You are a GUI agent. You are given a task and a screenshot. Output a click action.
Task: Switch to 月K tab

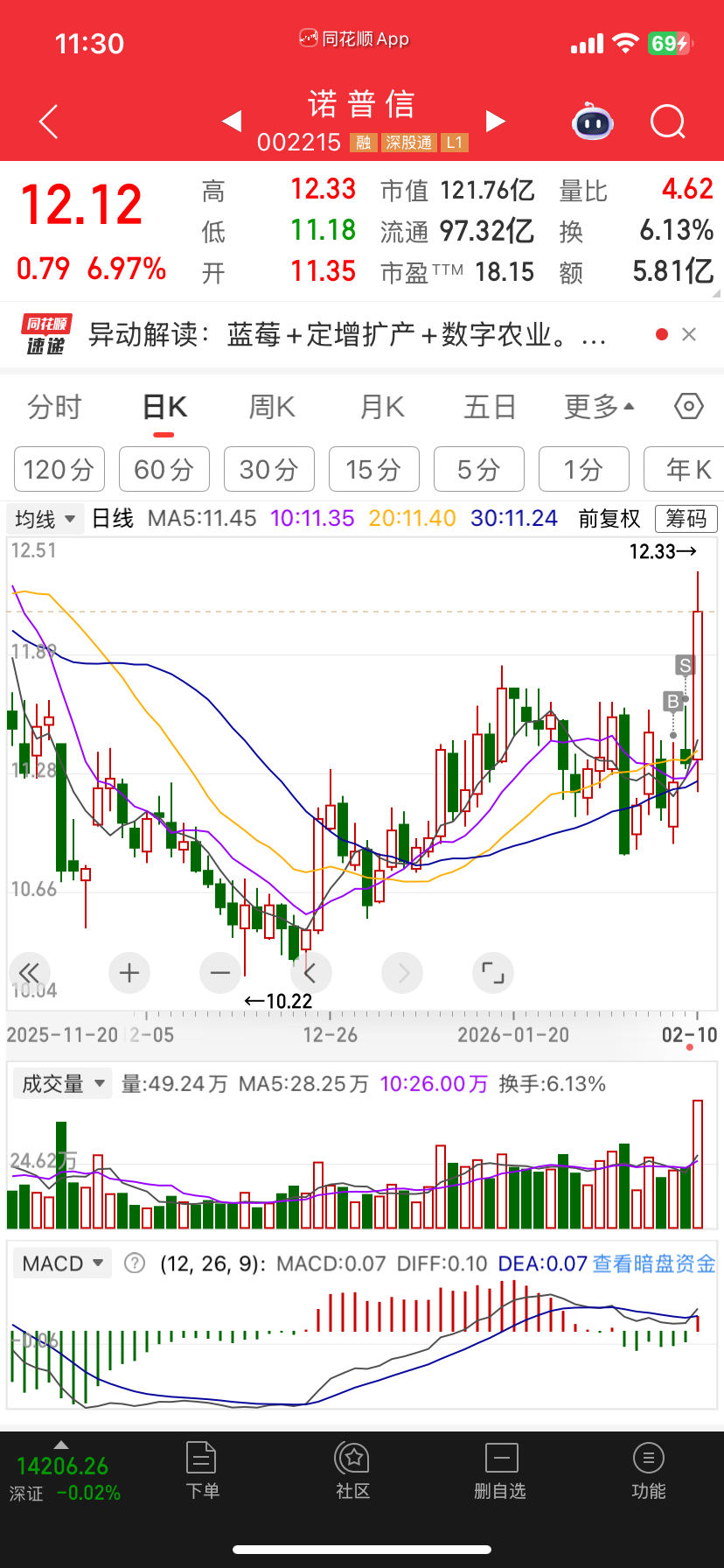point(382,407)
